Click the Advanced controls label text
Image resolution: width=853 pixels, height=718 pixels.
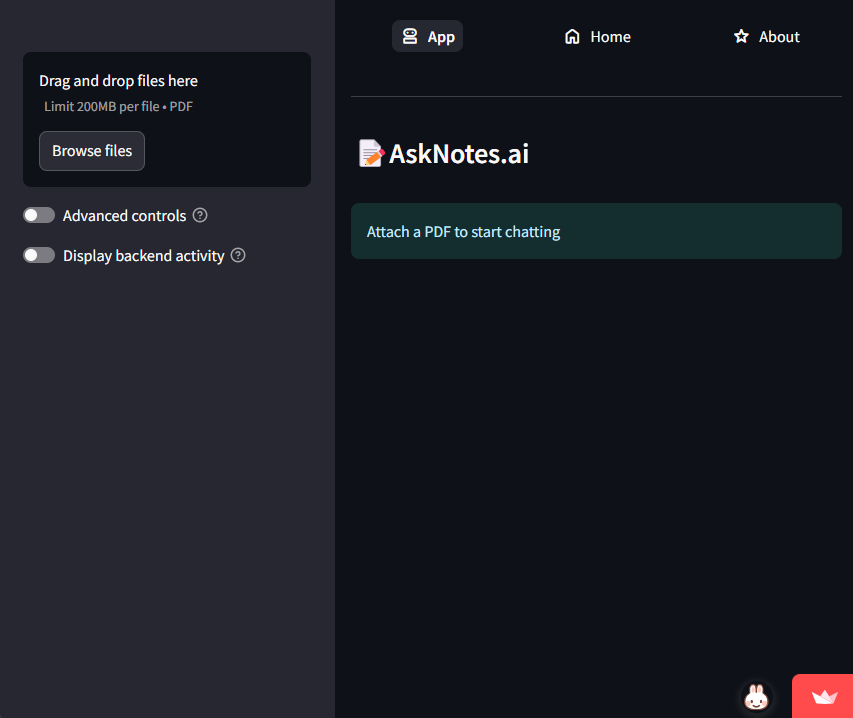124,216
